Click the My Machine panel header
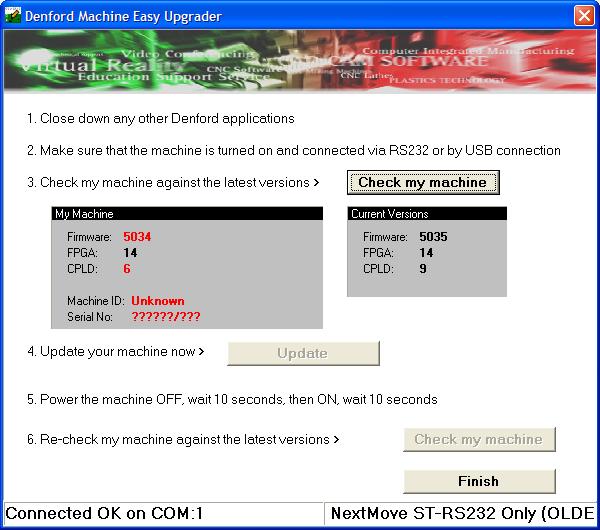 187,214
